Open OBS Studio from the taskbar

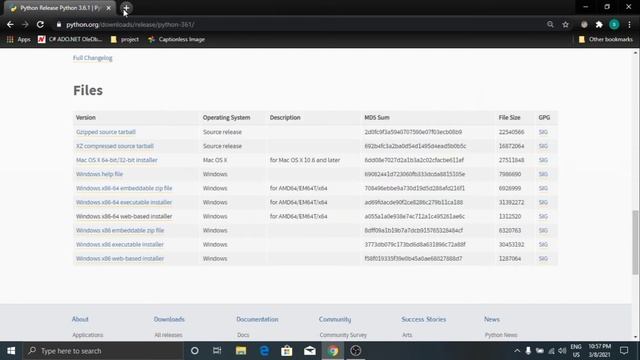click(356, 351)
